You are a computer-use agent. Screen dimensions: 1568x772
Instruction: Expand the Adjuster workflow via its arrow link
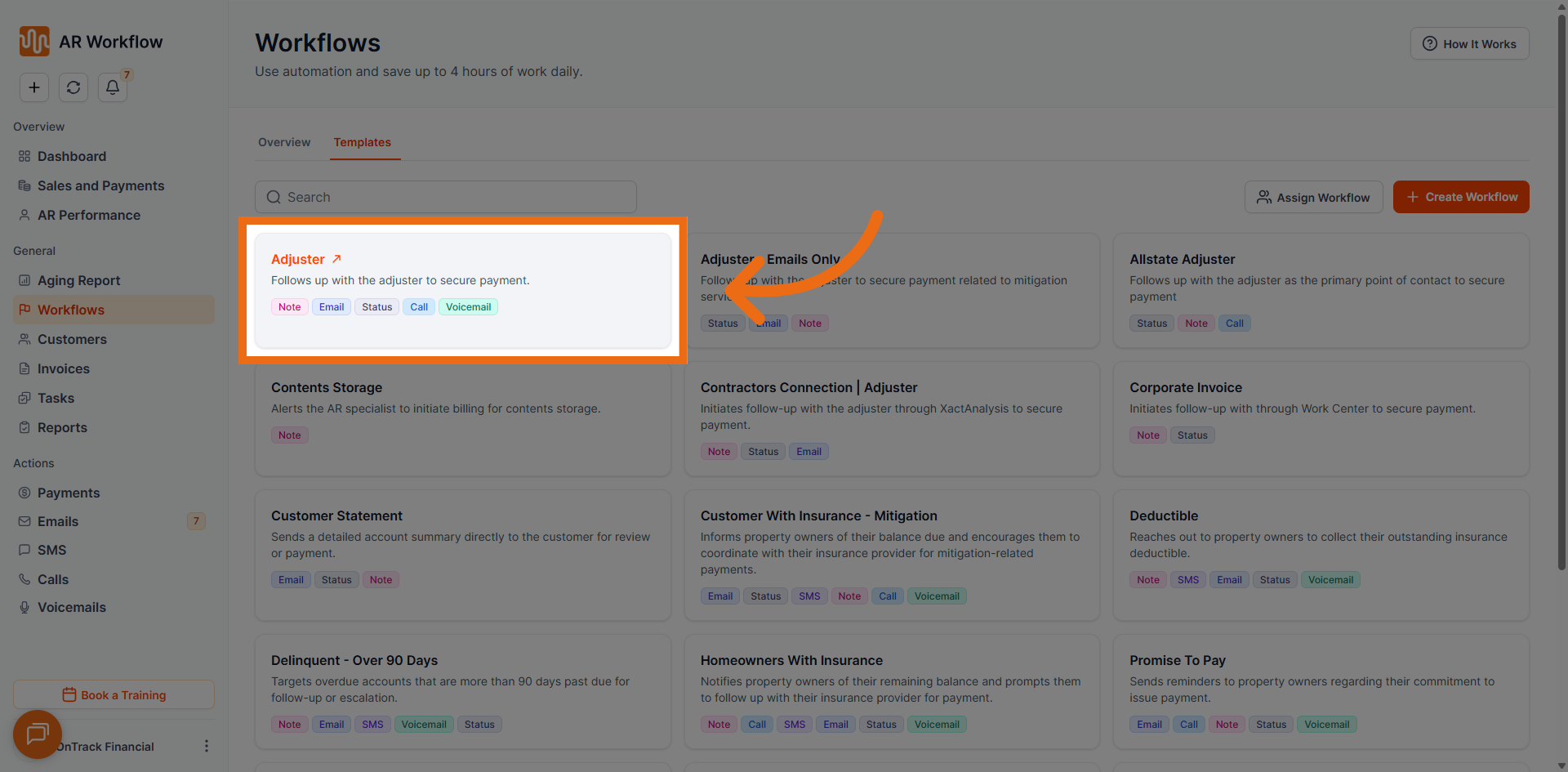tap(335, 258)
